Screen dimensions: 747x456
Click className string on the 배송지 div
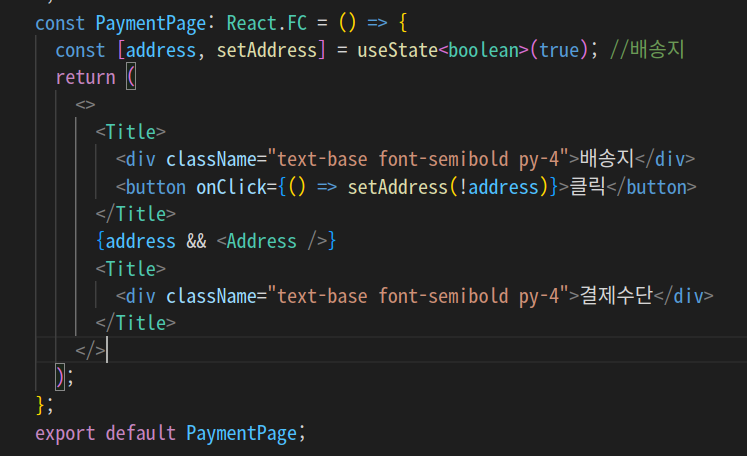(x=418, y=159)
